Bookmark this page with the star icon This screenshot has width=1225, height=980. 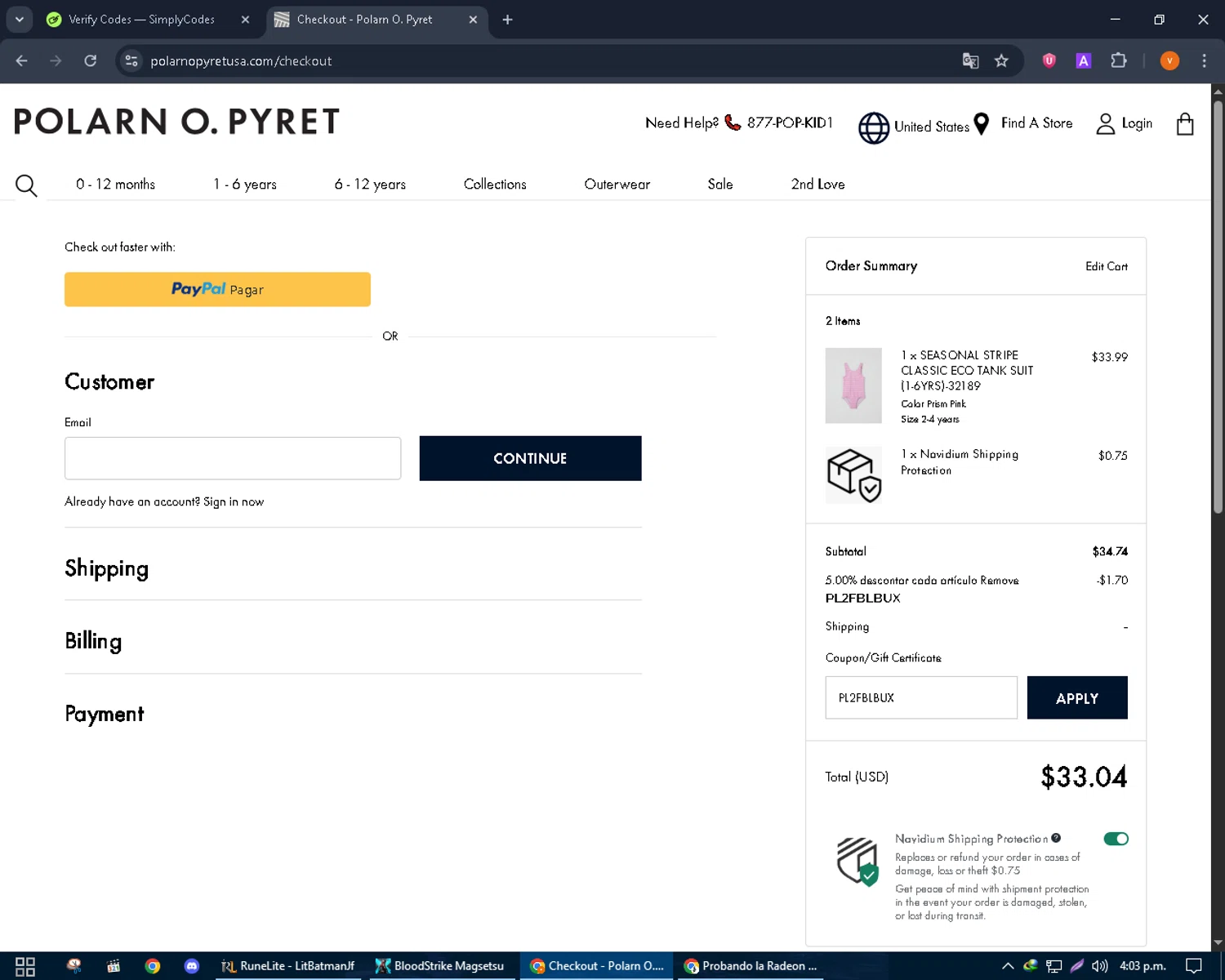[1001, 60]
